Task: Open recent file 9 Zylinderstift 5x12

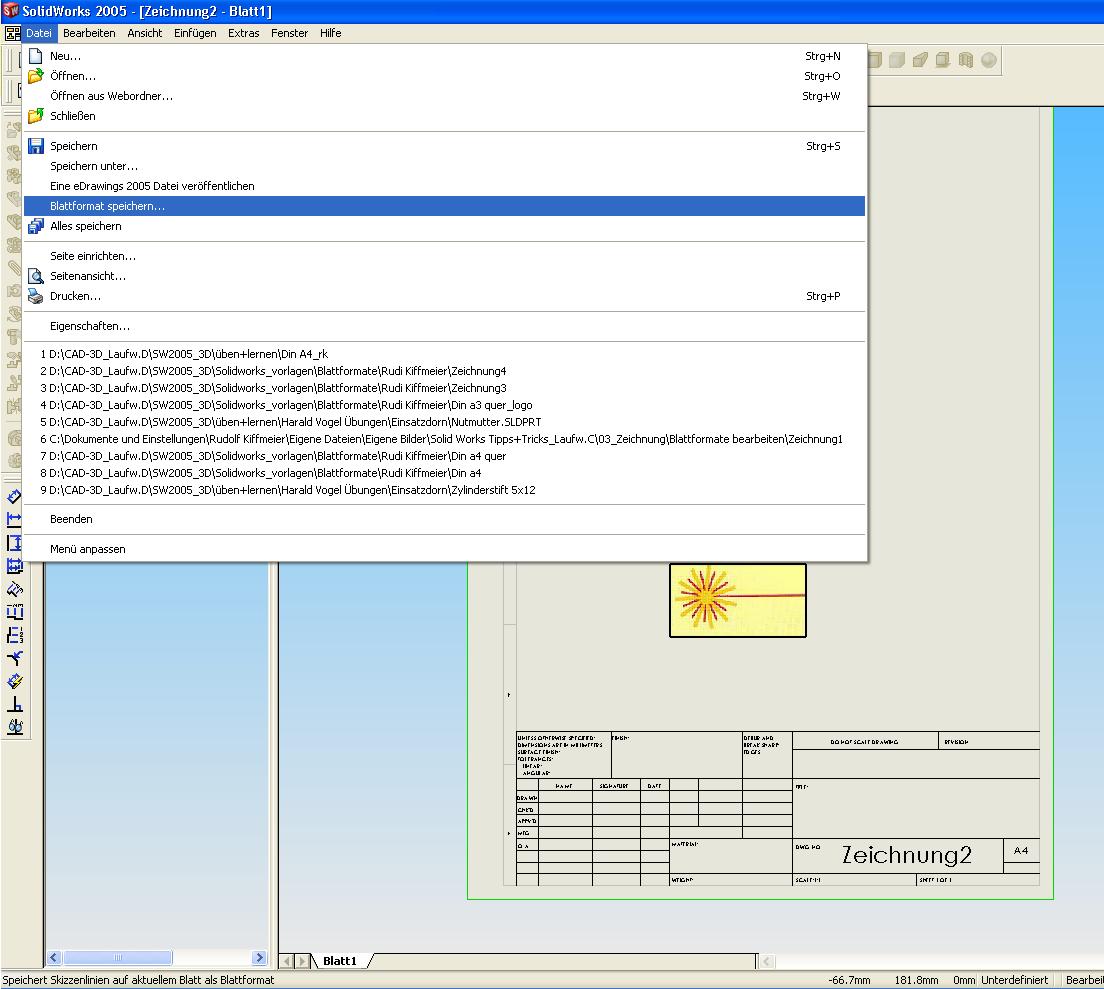Action: click(x=444, y=490)
